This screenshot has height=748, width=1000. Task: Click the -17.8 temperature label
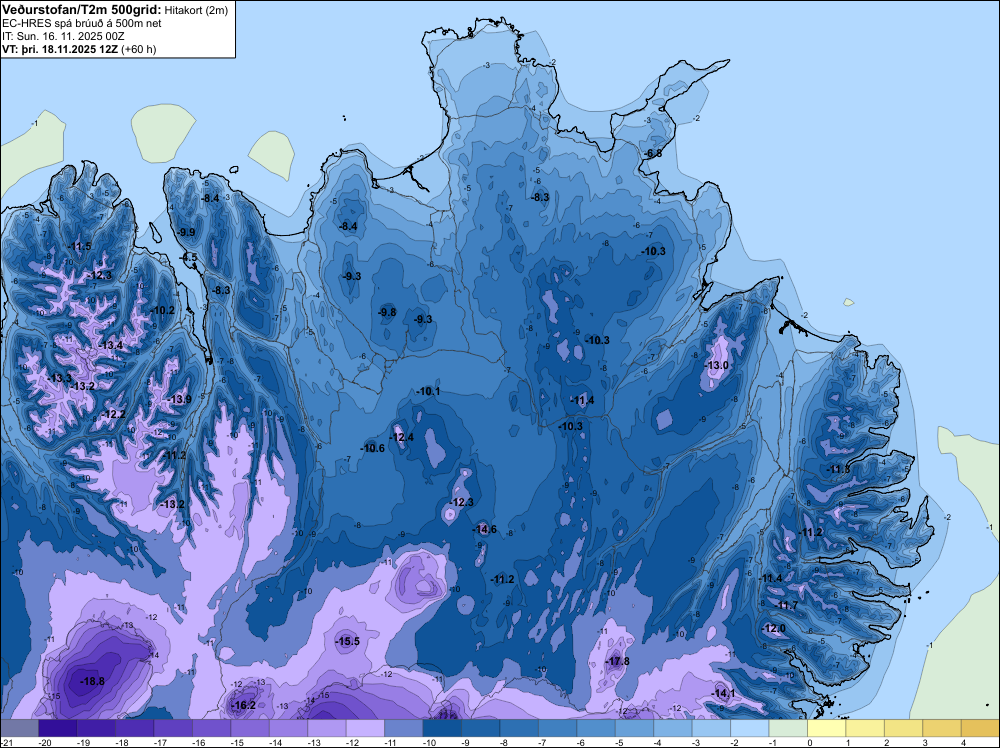coord(617,661)
